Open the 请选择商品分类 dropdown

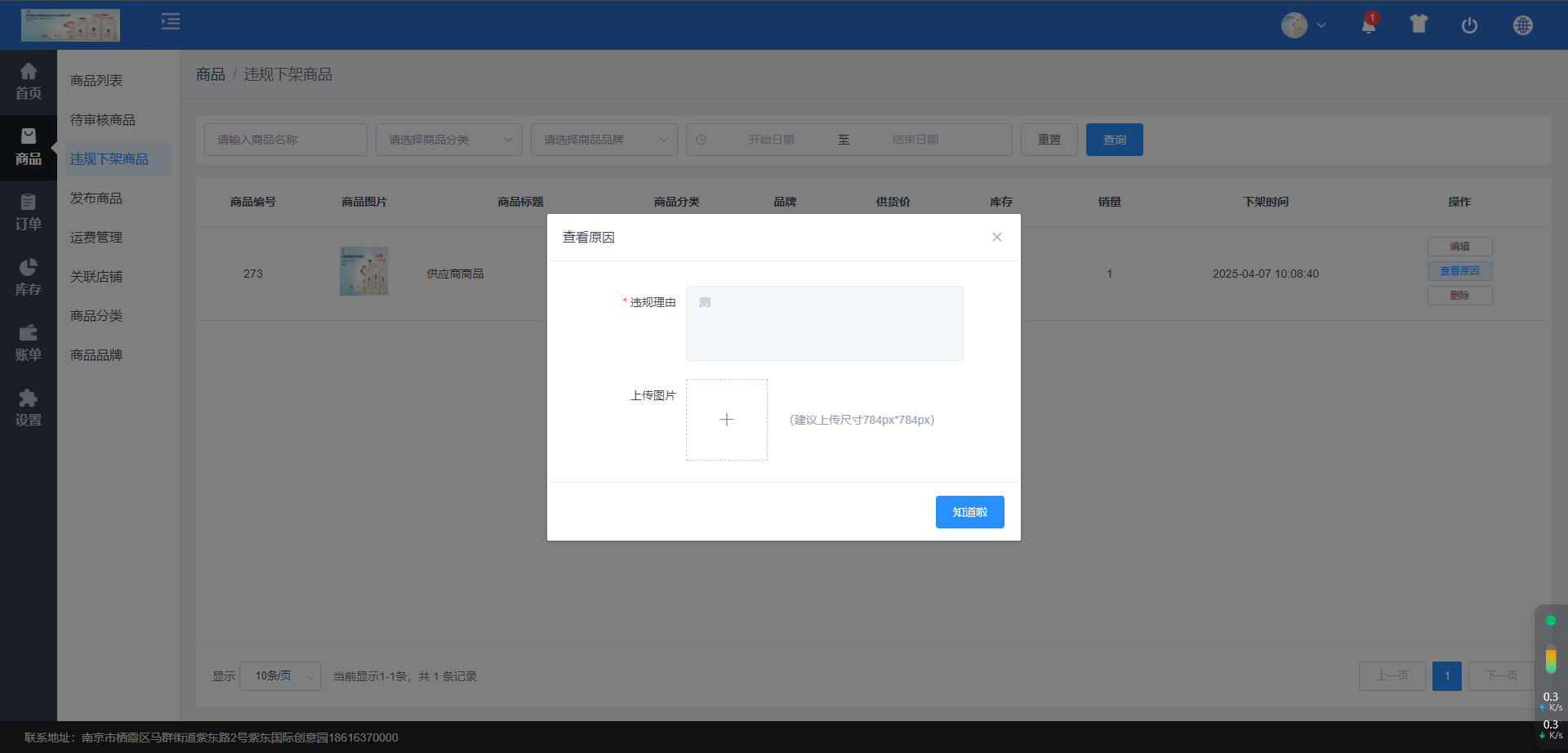tap(448, 140)
